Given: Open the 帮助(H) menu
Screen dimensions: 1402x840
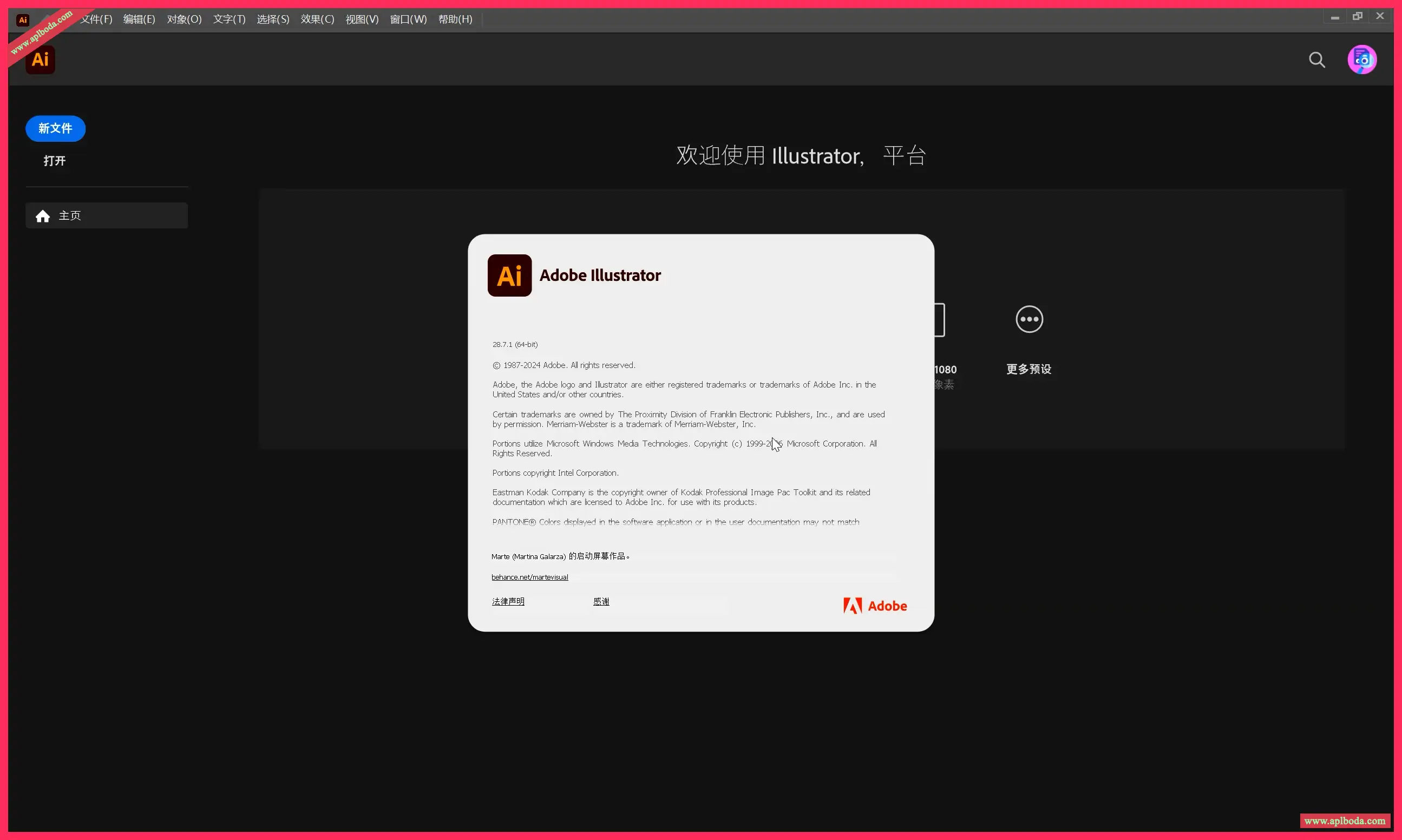Looking at the screenshot, I should click(x=455, y=19).
